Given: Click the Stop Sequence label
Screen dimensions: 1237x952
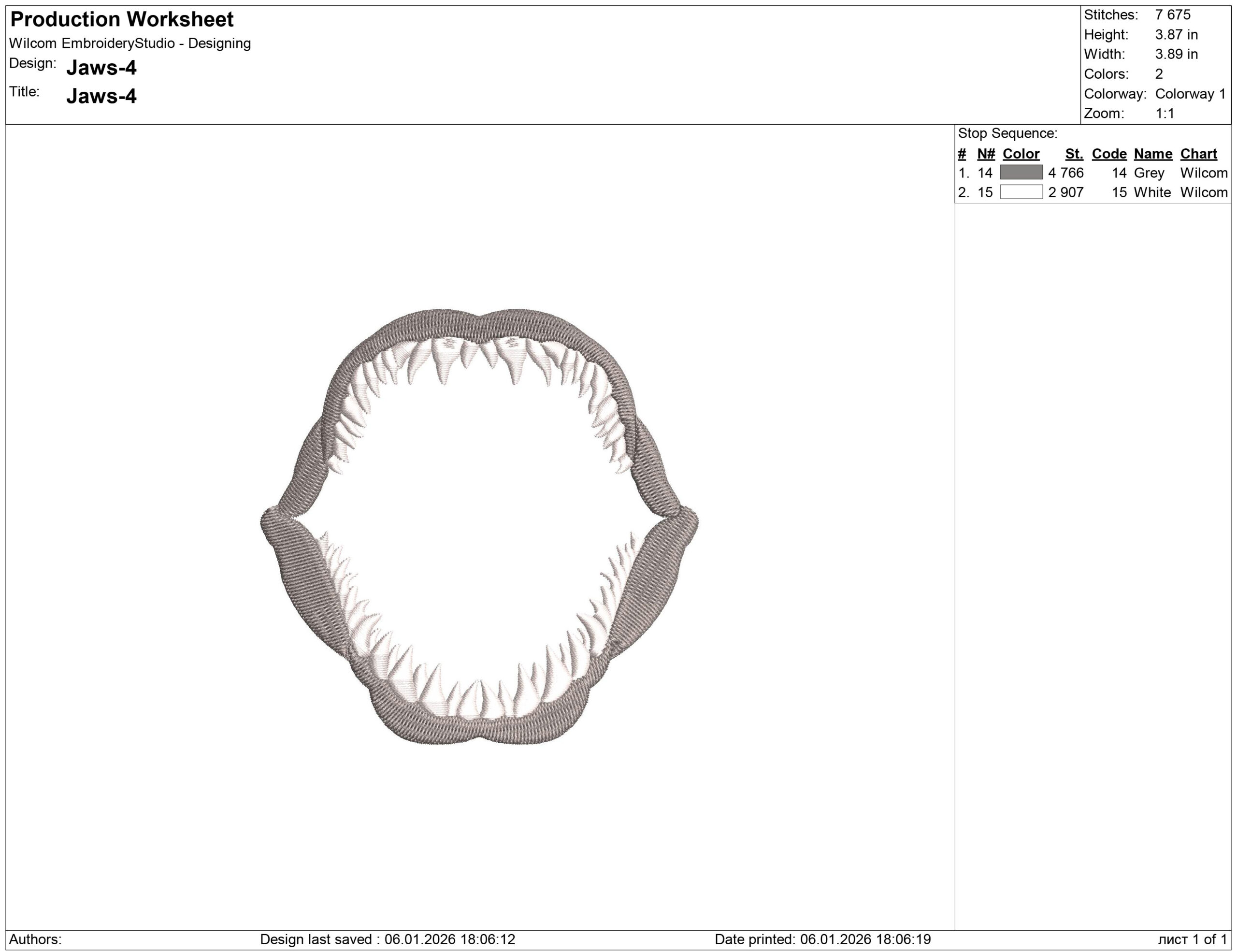Looking at the screenshot, I should tap(1007, 134).
